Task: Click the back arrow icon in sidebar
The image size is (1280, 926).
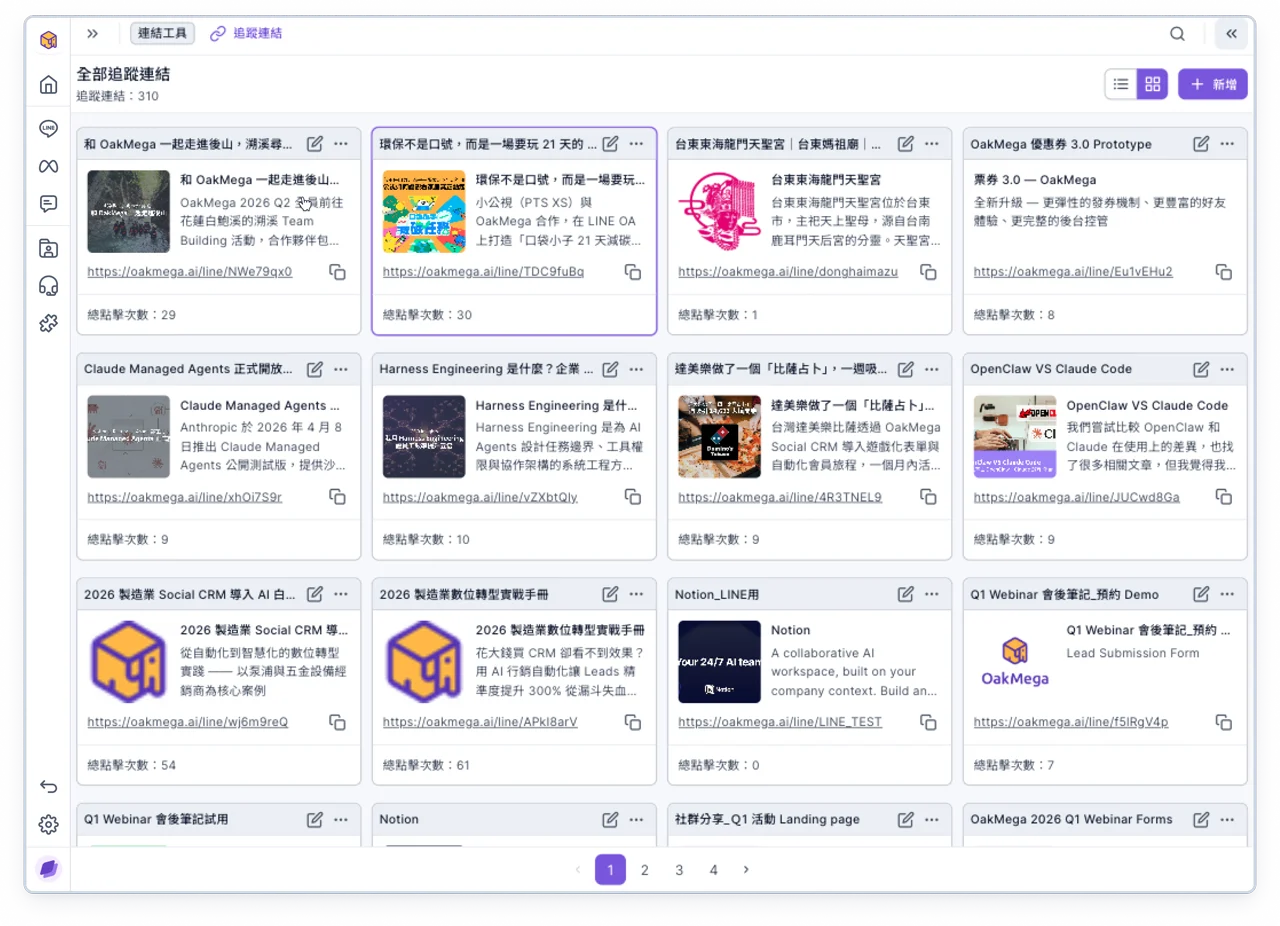Action: coord(48,787)
